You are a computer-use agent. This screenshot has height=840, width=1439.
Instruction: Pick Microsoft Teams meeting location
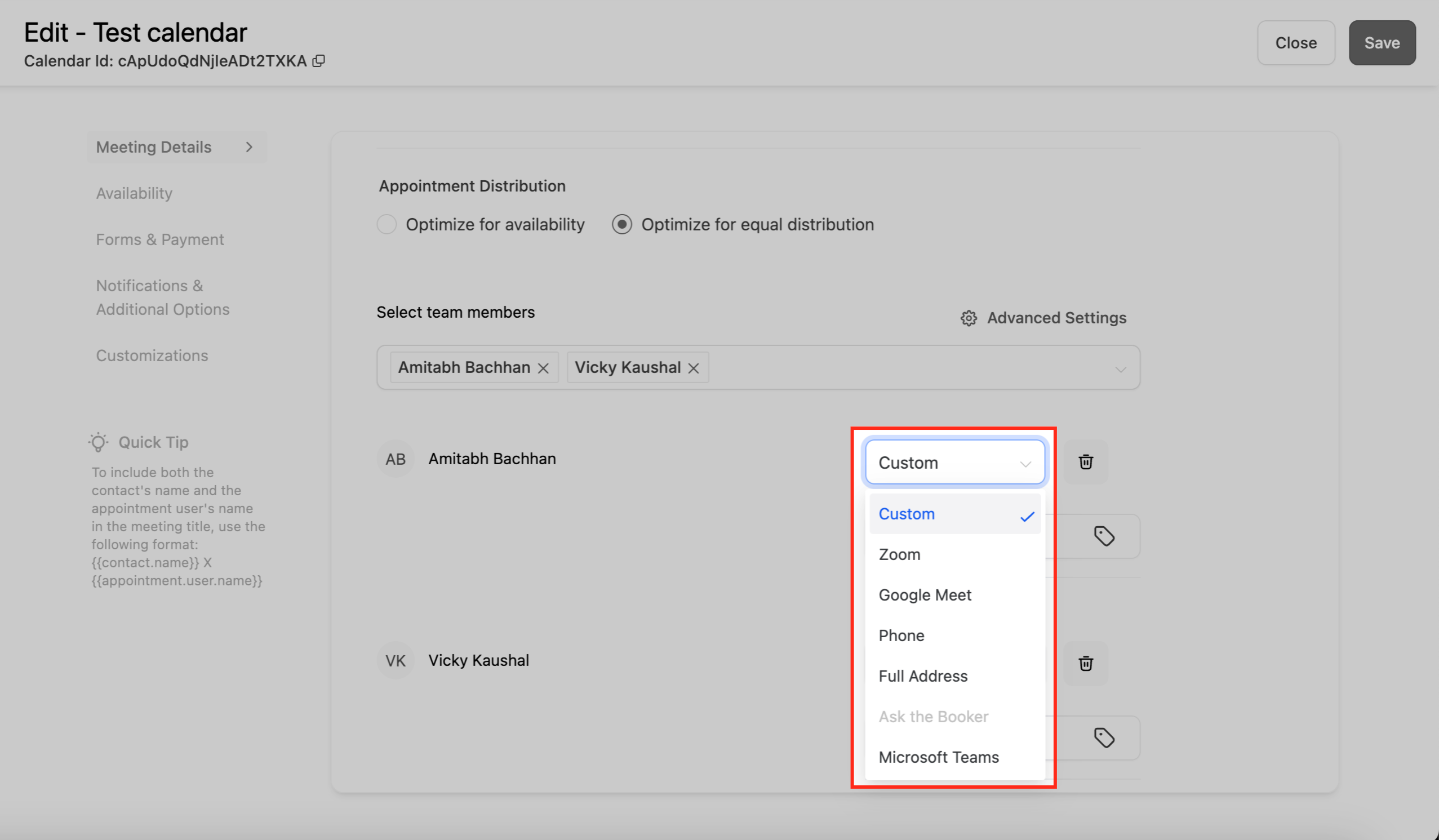[938, 757]
